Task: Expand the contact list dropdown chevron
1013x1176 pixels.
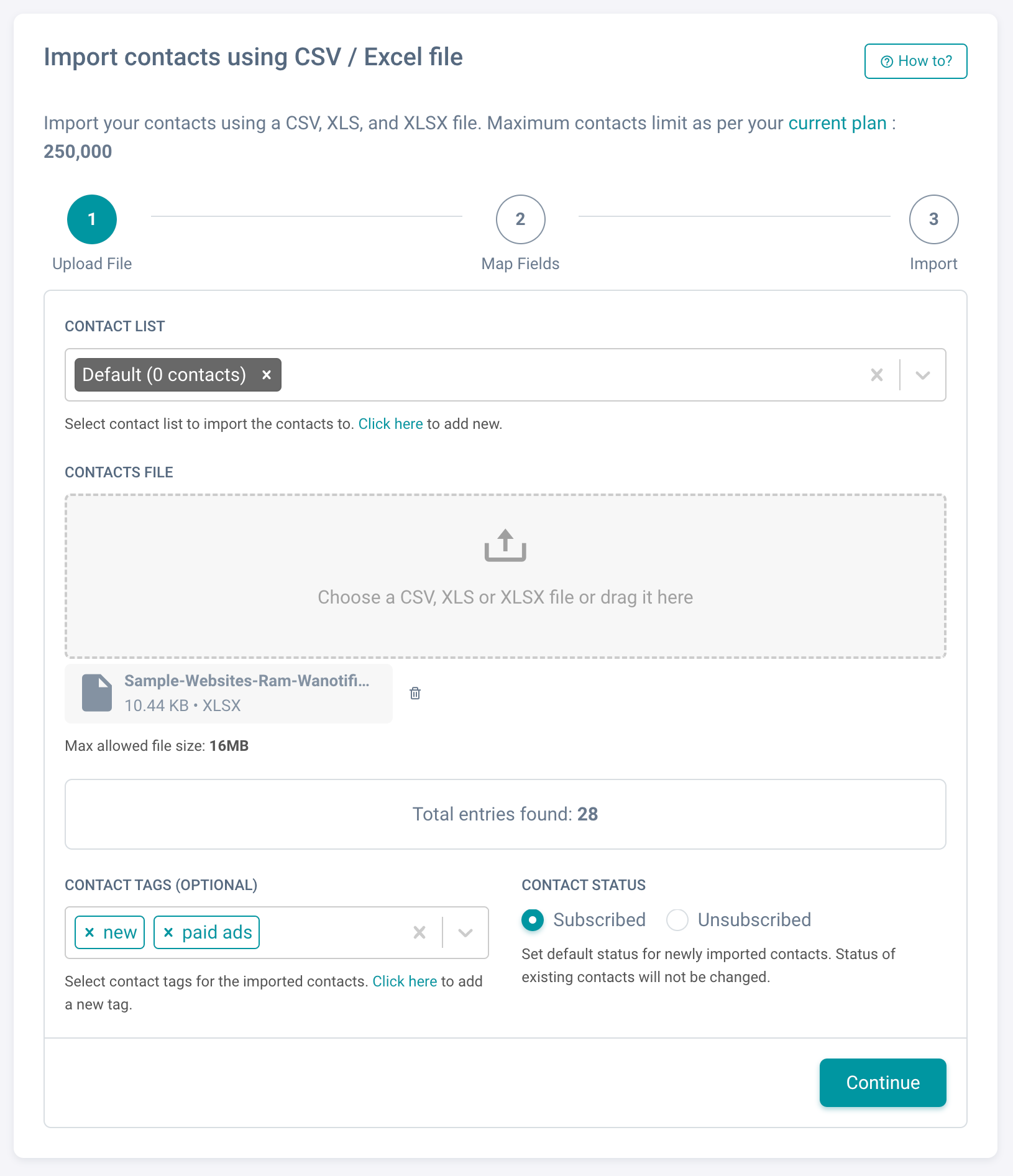Action: pos(922,375)
